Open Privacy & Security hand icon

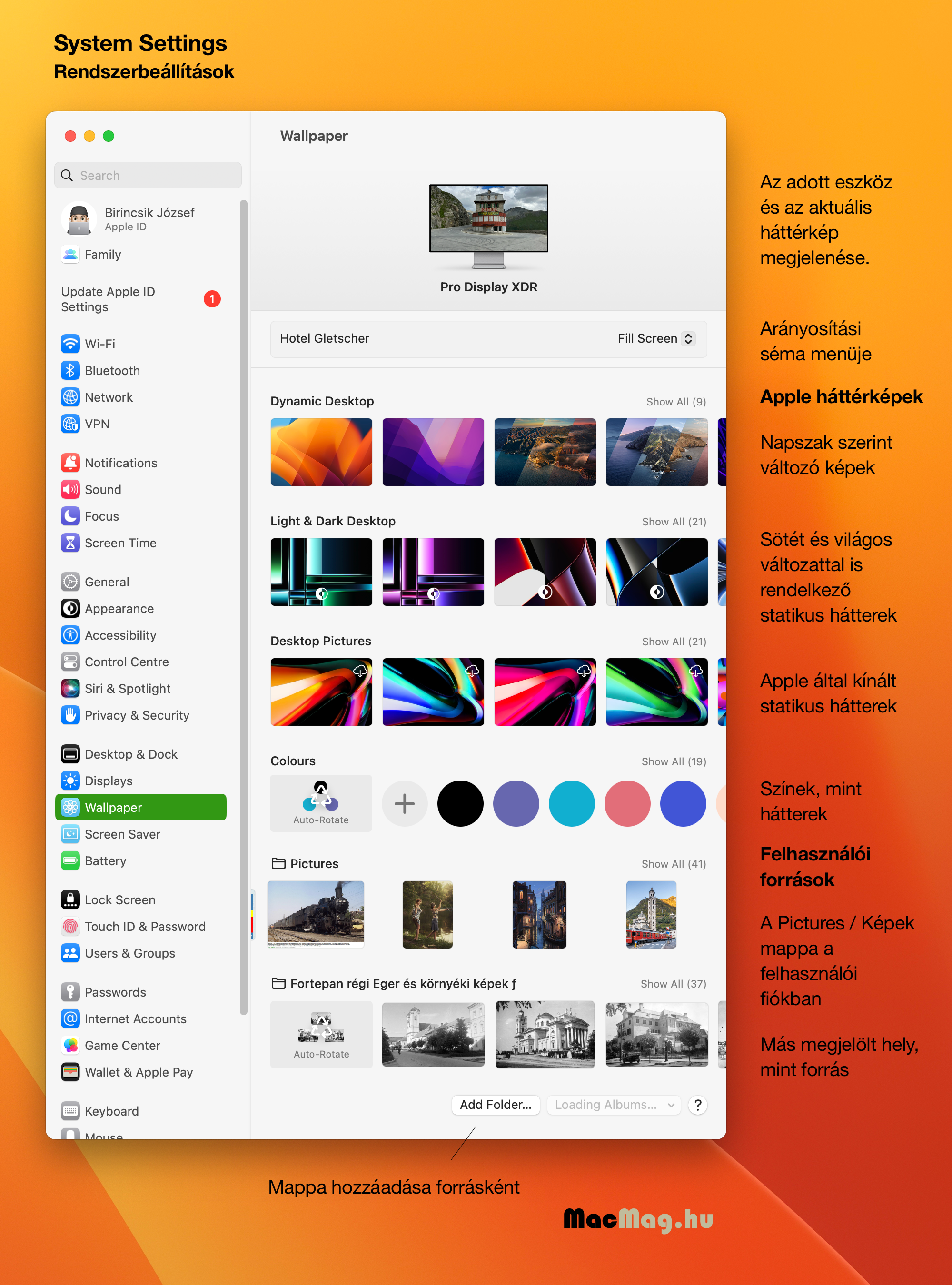point(70,715)
